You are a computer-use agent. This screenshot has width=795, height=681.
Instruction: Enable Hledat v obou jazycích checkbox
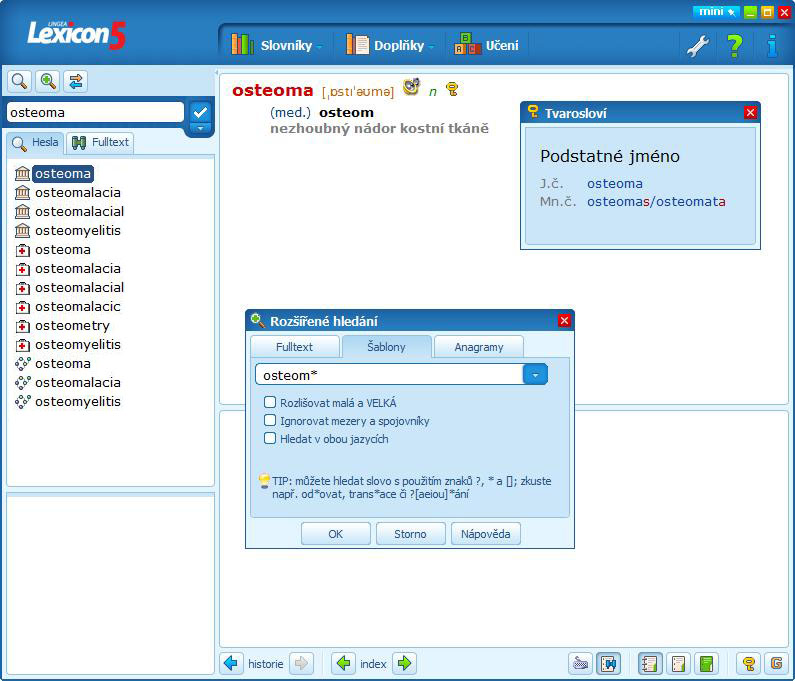270,438
